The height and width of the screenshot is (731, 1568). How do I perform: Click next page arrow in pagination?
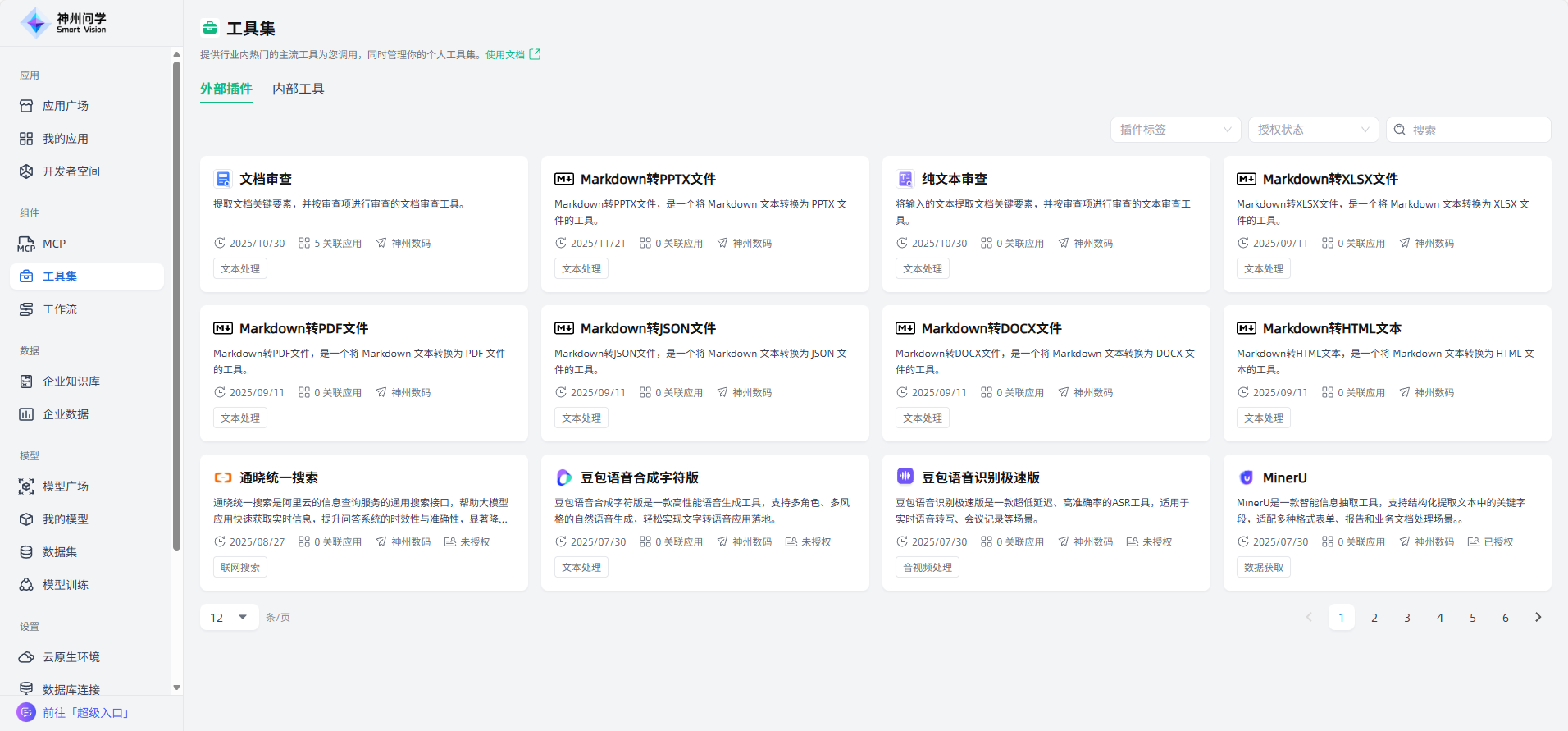[x=1538, y=618]
